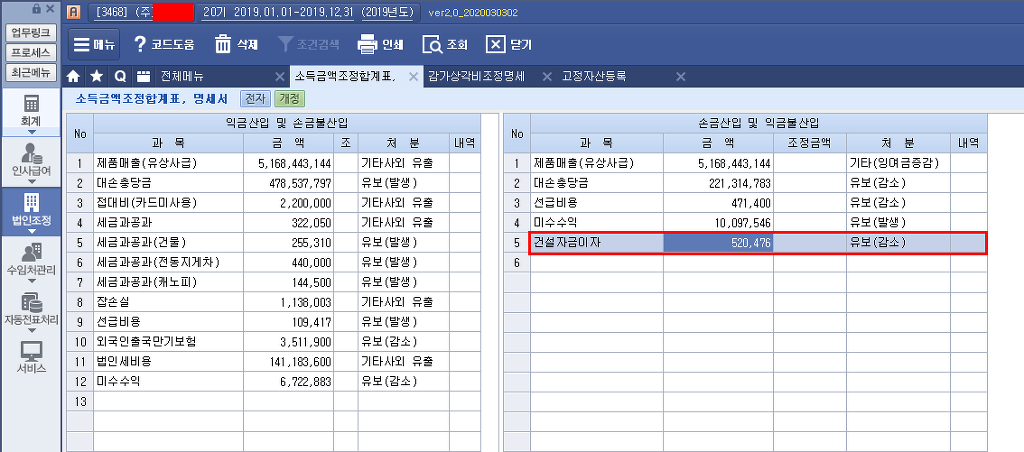Click the 삭제 trash icon
The image size is (1024, 452).
coord(223,44)
